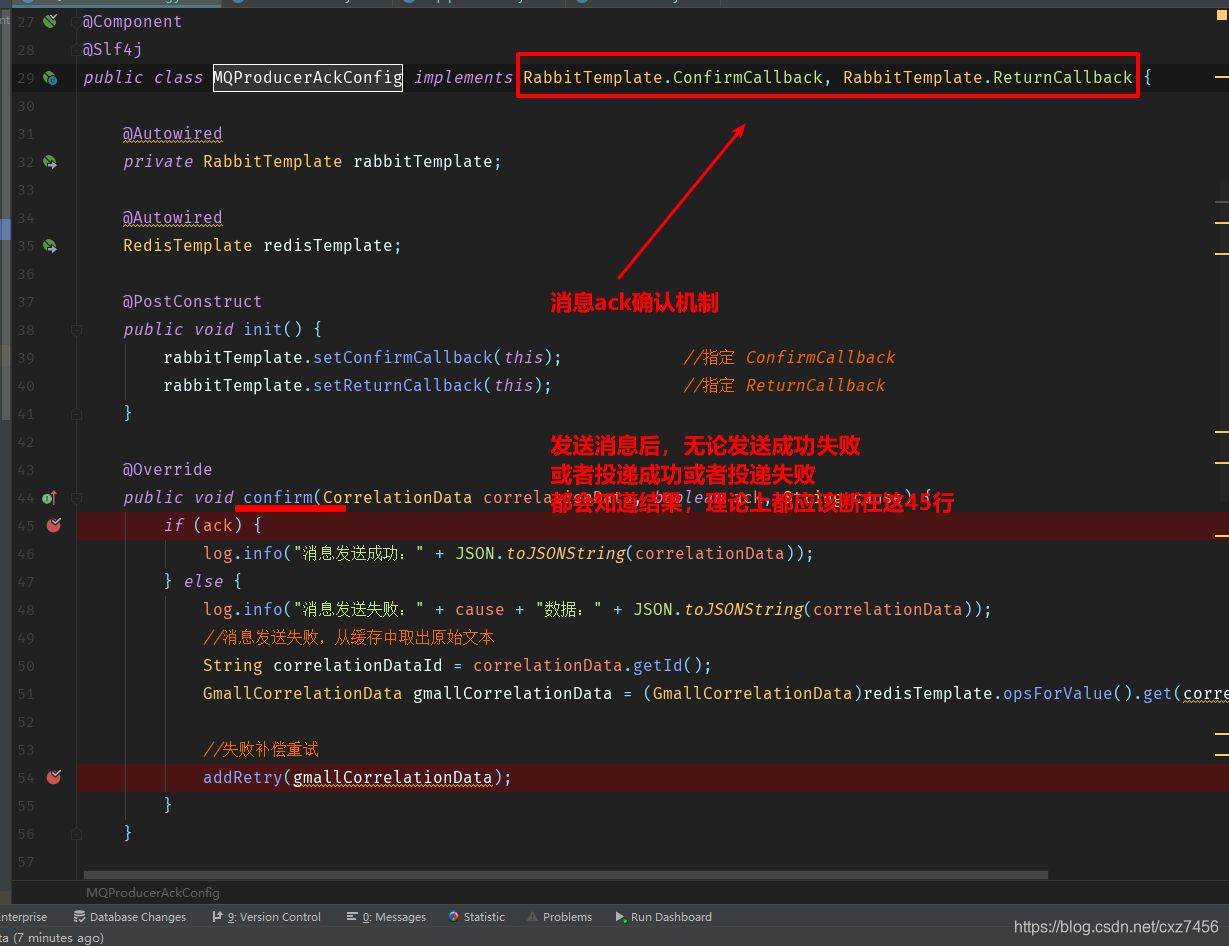
Task: Open the Messages tool window
Action: [x=386, y=917]
